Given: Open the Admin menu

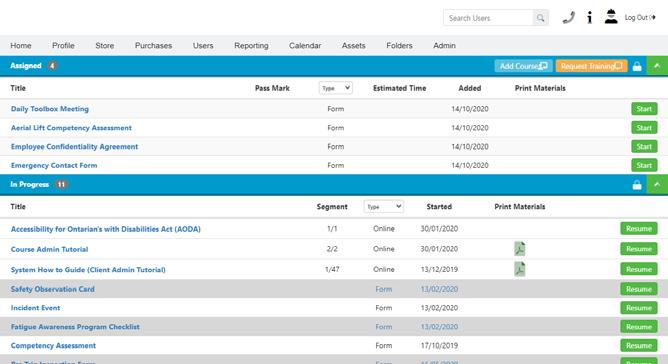Looking at the screenshot, I should [444, 46].
